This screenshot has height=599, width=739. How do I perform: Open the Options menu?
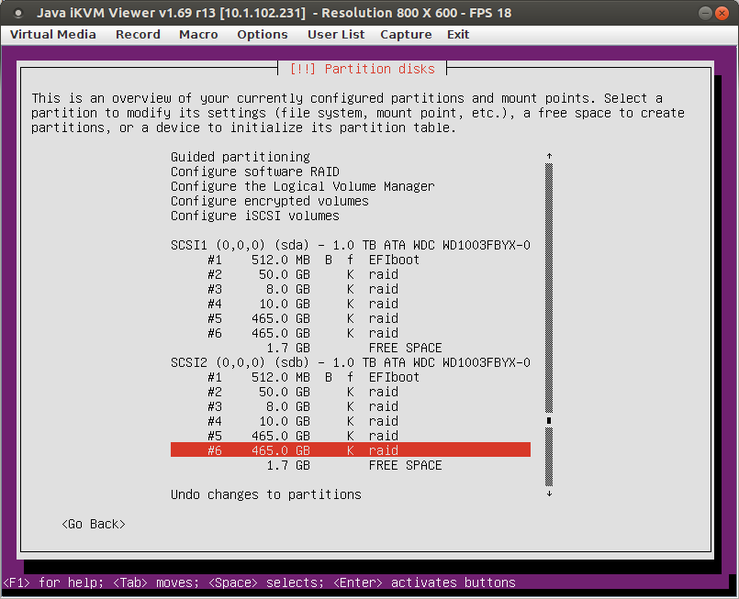point(262,34)
